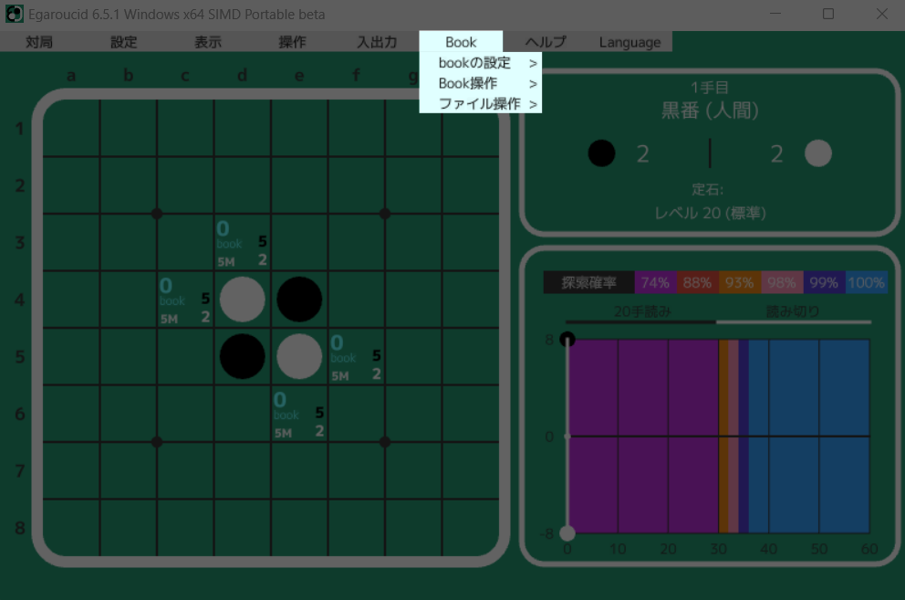Image resolution: width=905 pixels, height=600 pixels.
Task: Click the 100% probability color swatch
Action: point(866,282)
